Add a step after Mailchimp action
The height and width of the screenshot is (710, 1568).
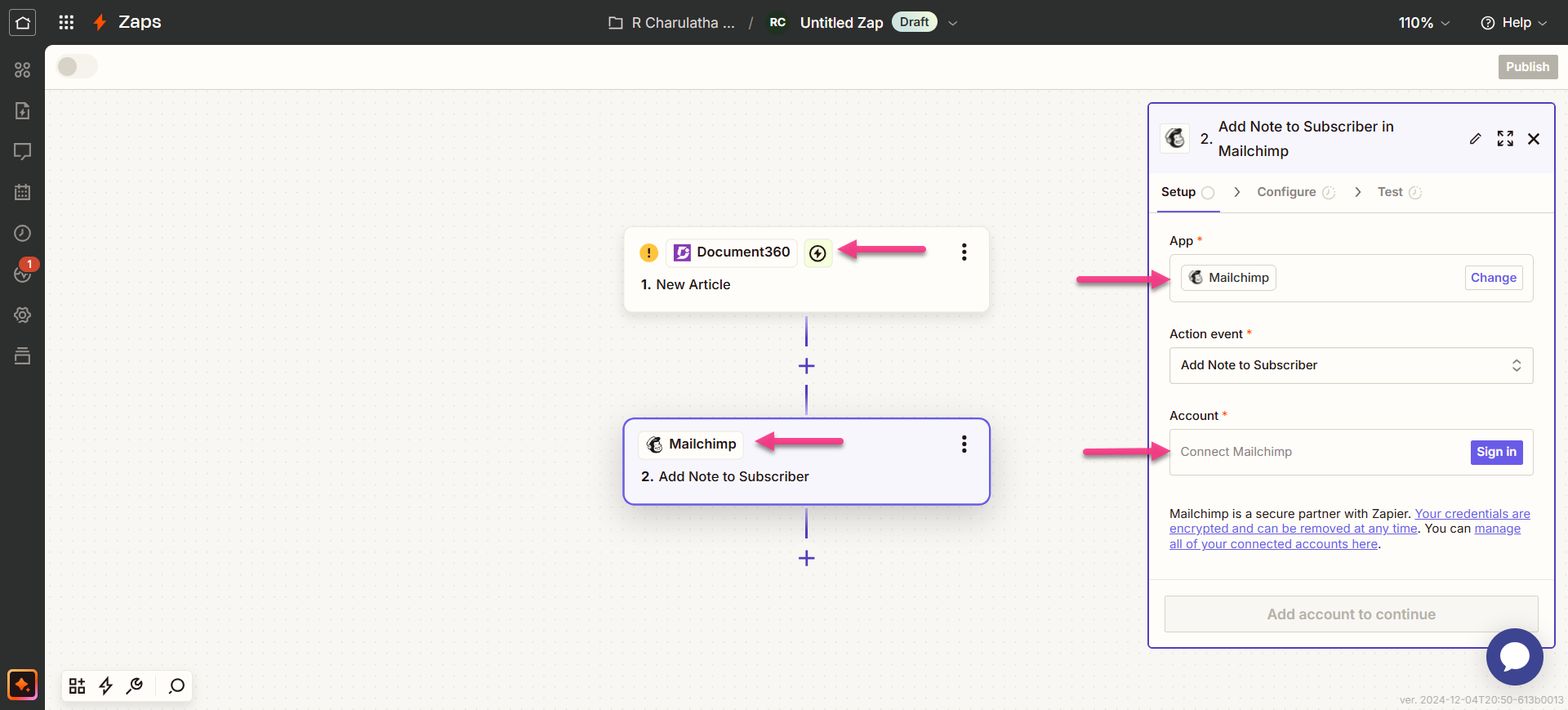806,558
